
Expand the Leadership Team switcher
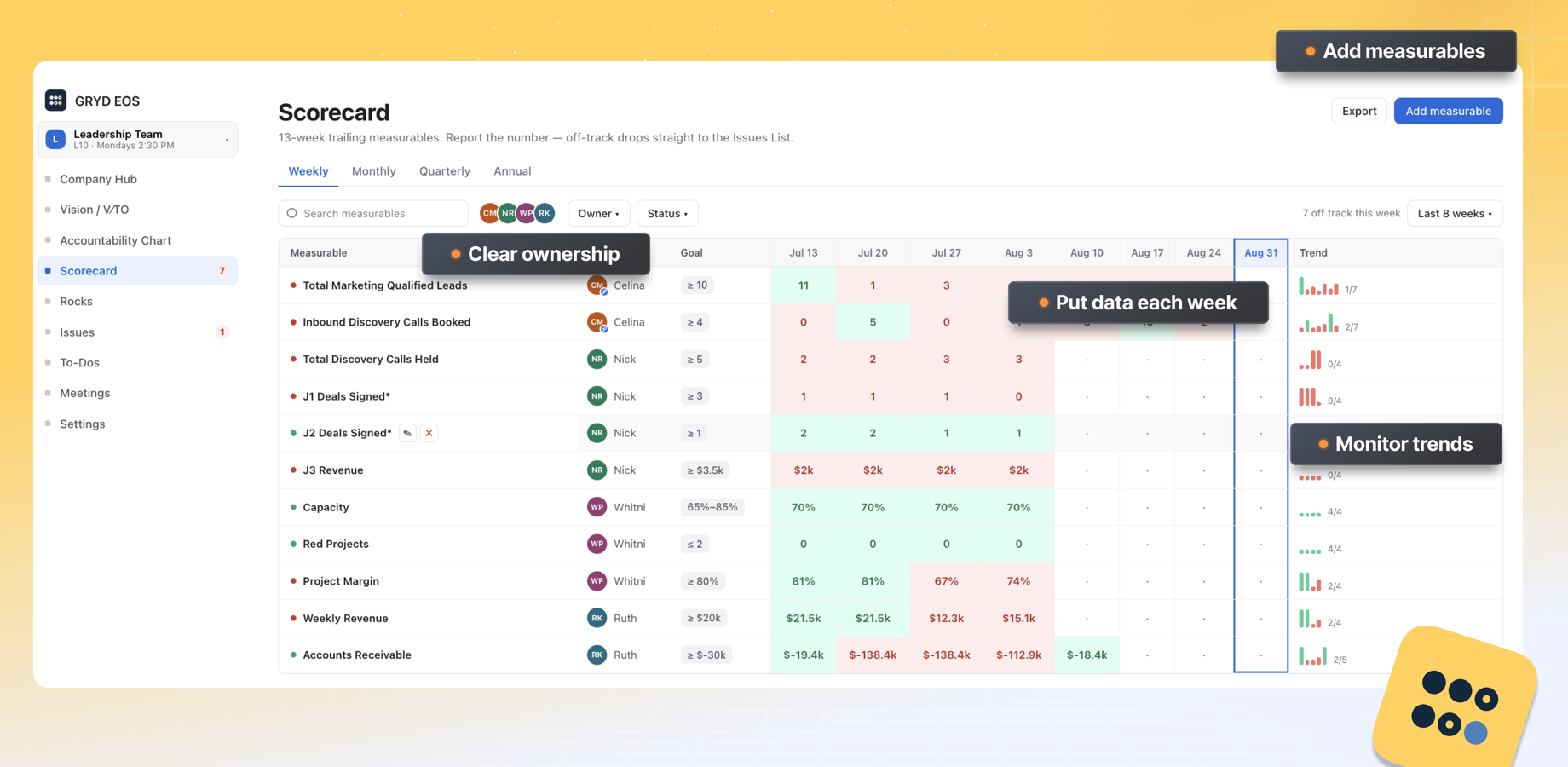click(x=137, y=139)
